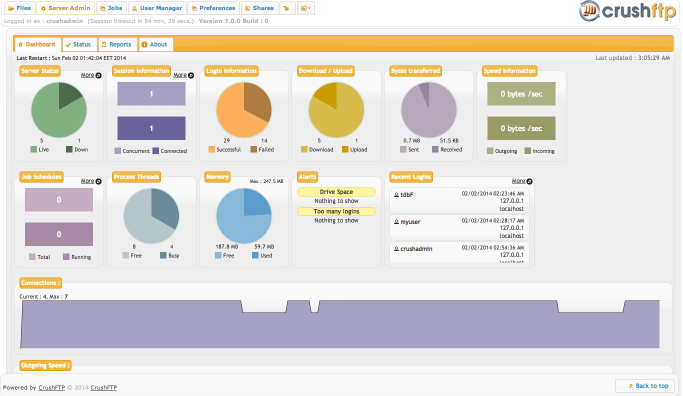Click the Bytes transferred pie chart
This screenshot has width=683, height=396.
(x=429, y=110)
